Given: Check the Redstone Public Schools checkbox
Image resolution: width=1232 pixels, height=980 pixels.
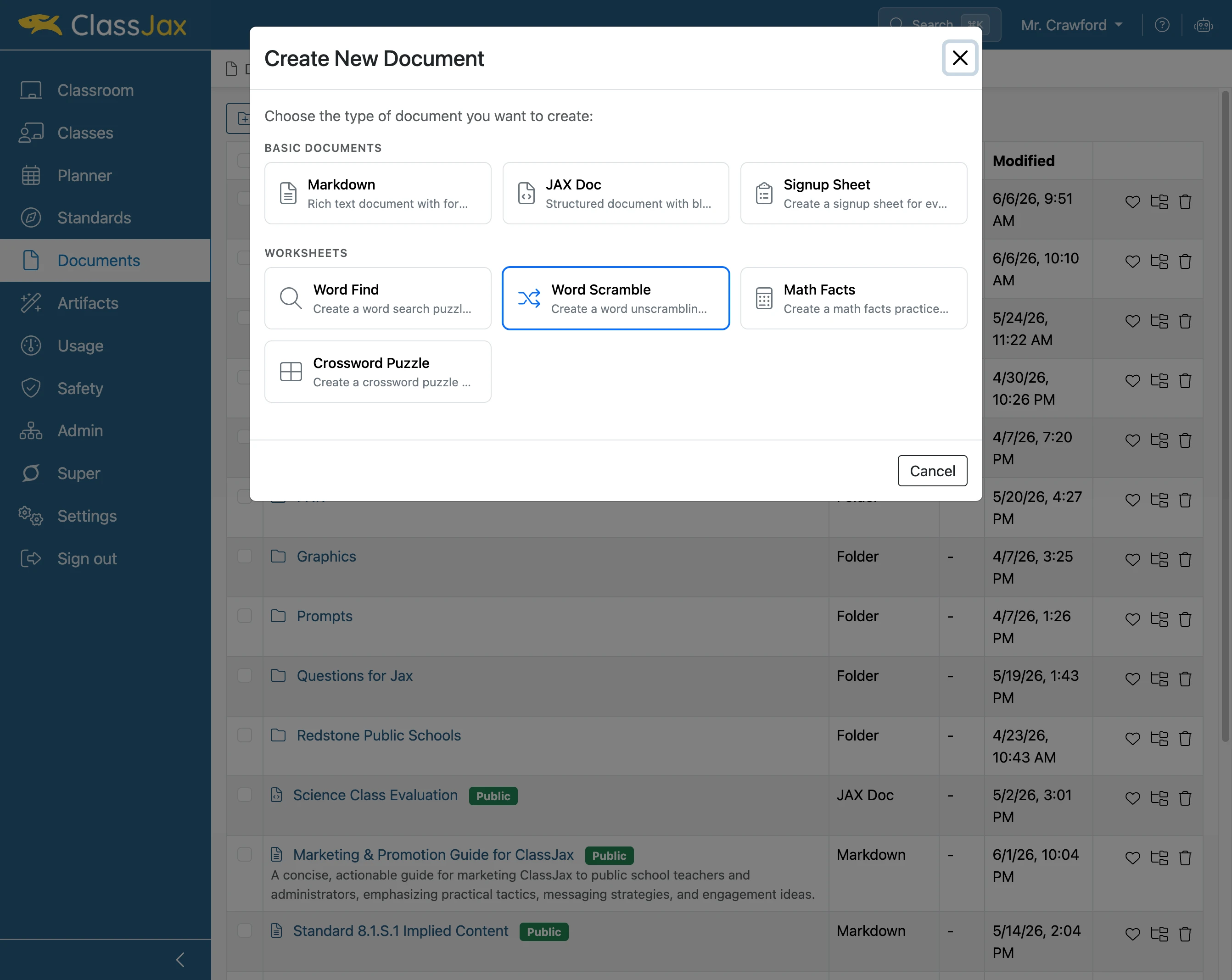Looking at the screenshot, I should coord(245,735).
